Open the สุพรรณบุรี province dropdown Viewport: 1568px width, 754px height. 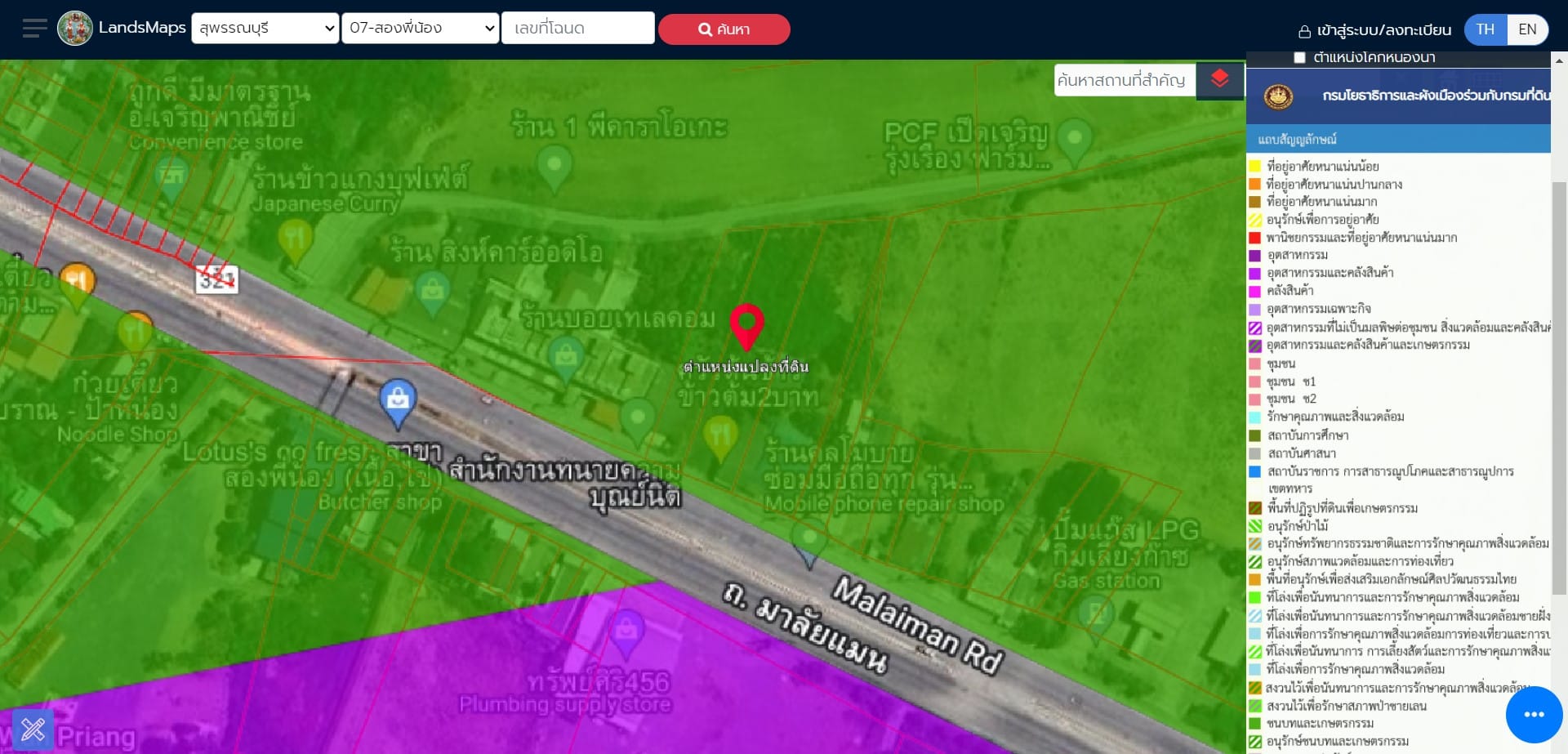click(x=265, y=28)
